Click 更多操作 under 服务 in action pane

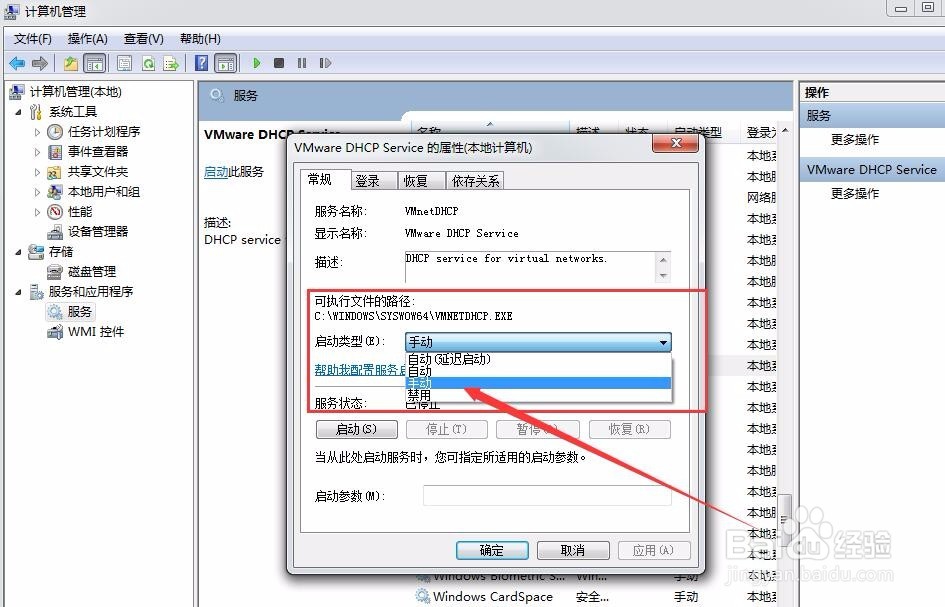pyautogui.click(x=855, y=140)
